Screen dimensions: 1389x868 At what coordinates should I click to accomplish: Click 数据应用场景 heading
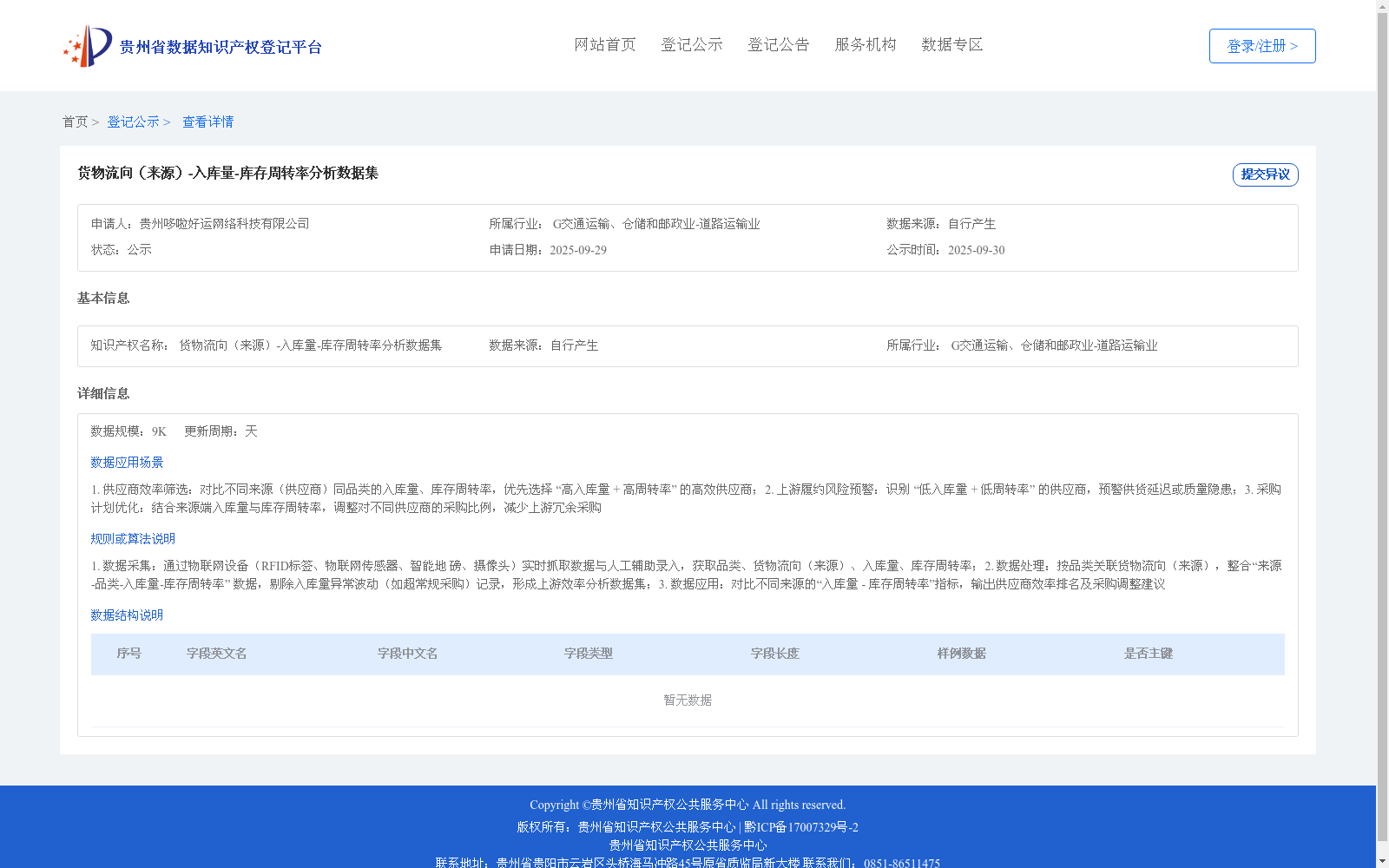[x=127, y=463]
